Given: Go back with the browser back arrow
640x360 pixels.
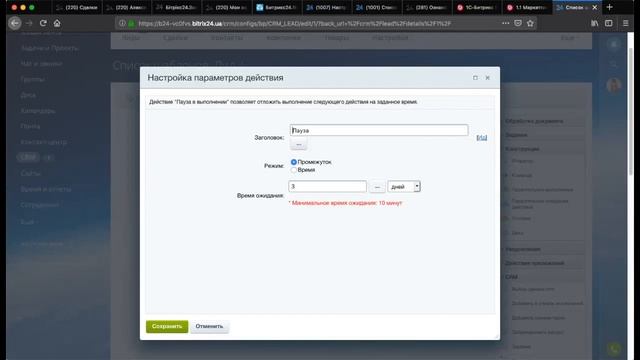Looking at the screenshot, I should coord(15,23).
